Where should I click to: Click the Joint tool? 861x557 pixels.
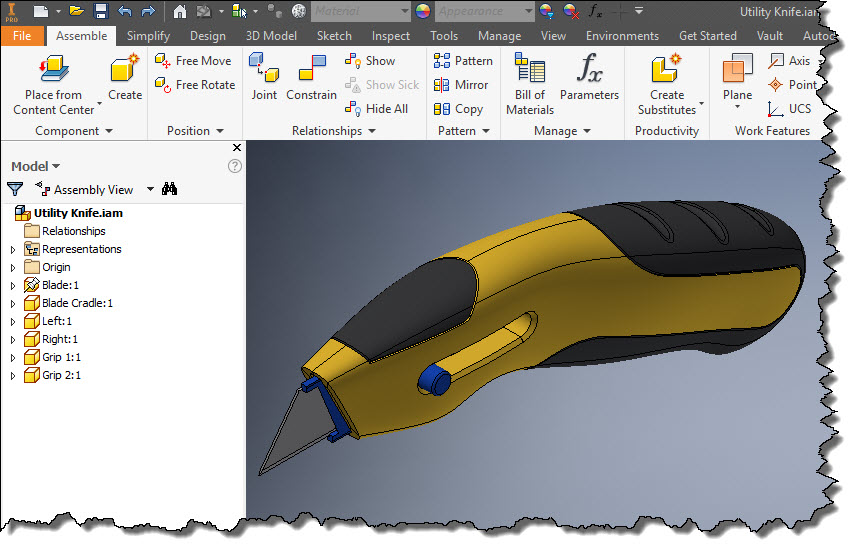click(264, 77)
